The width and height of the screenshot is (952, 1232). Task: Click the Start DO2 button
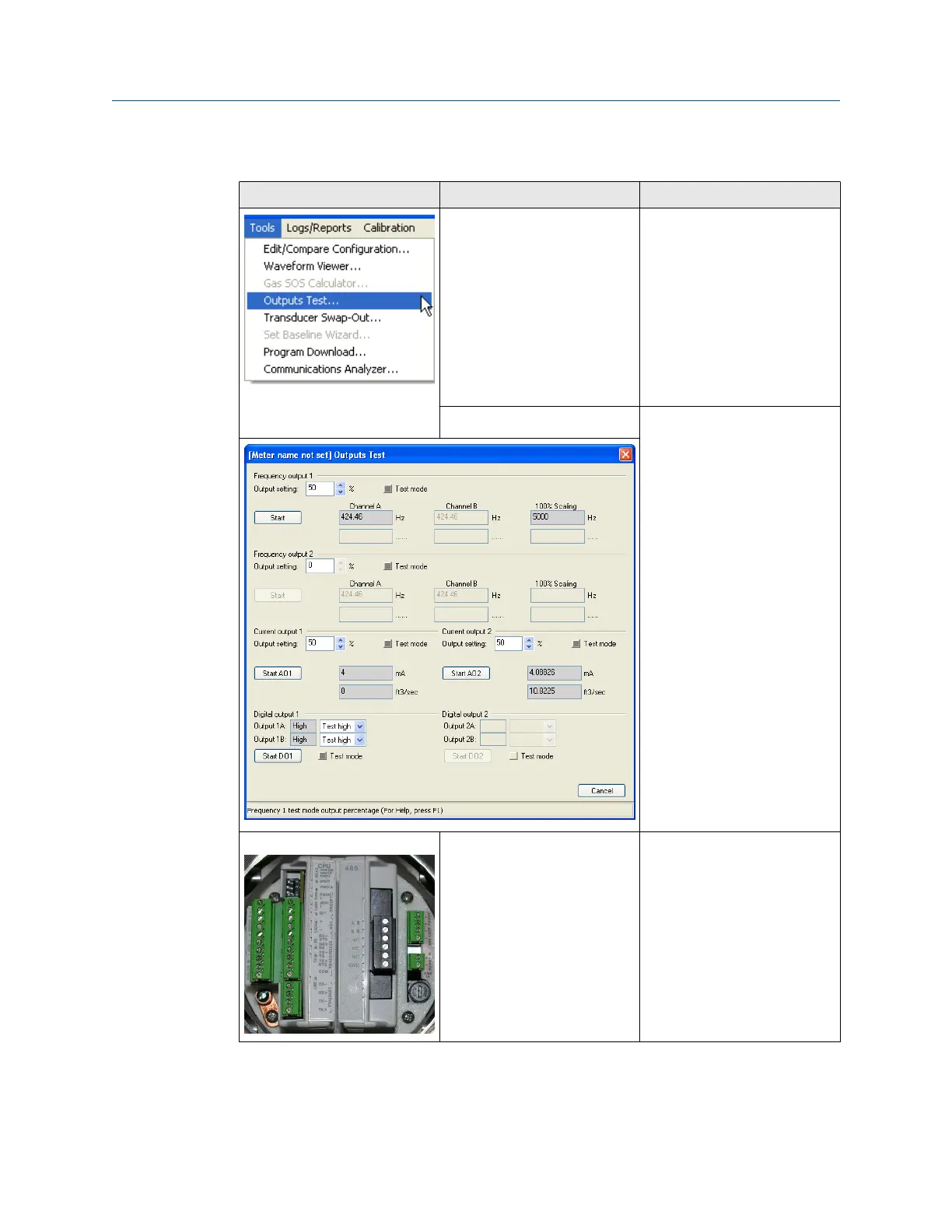click(x=467, y=756)
